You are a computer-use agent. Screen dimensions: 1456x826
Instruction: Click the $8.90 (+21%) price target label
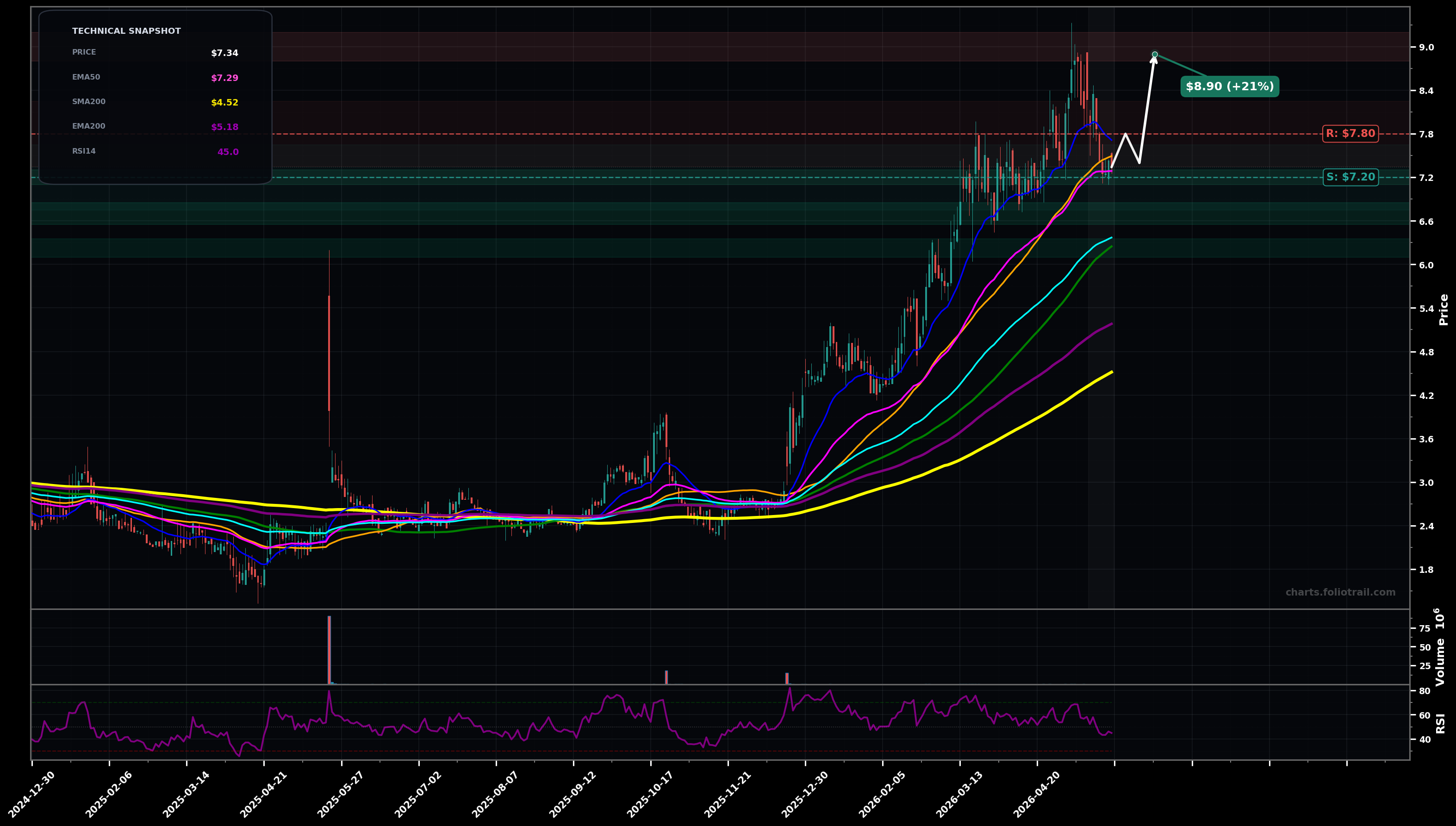[1230, 87]
